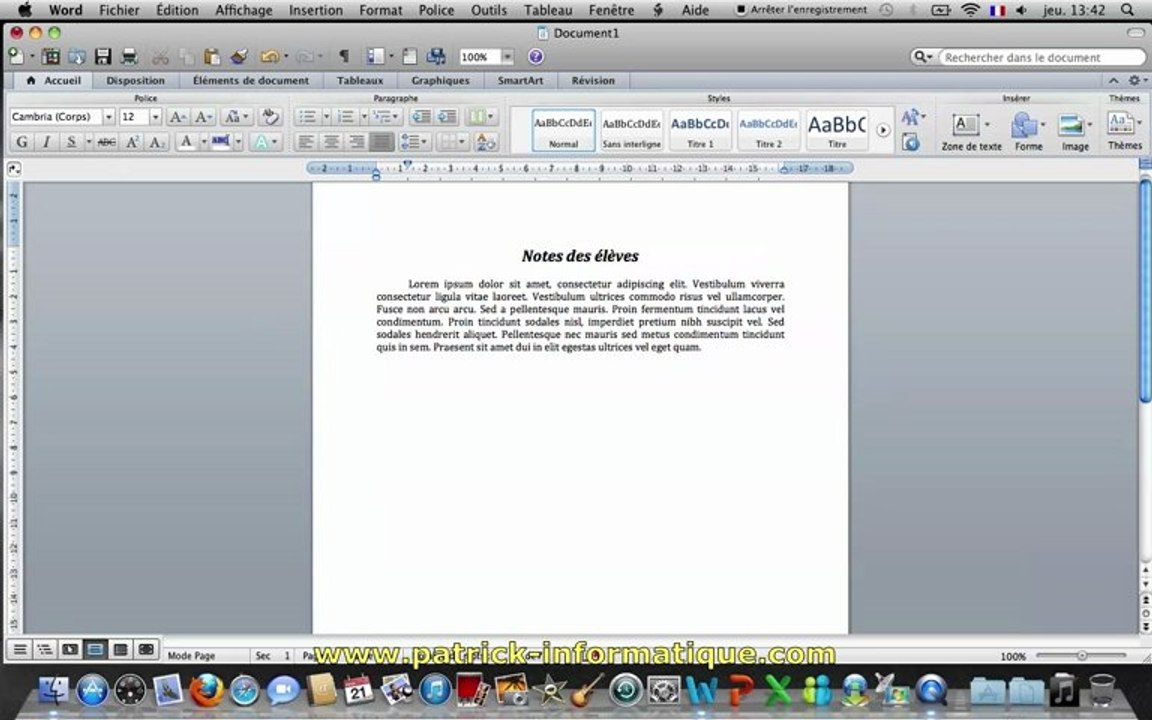Toggle strikethrough ABC formatting
1152x720 pixels.
click(107, 142)
